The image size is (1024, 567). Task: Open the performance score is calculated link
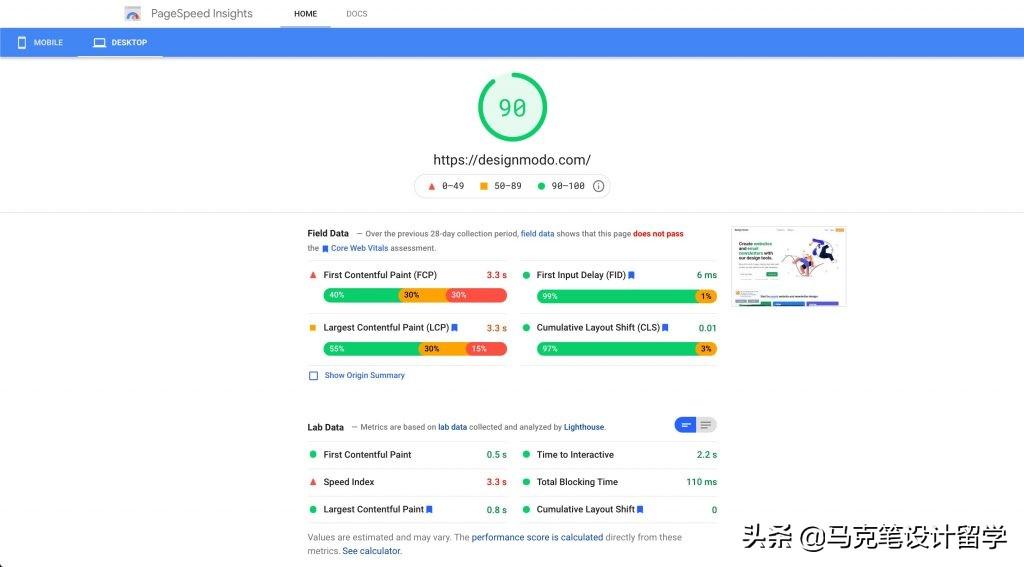coord(537,538)
